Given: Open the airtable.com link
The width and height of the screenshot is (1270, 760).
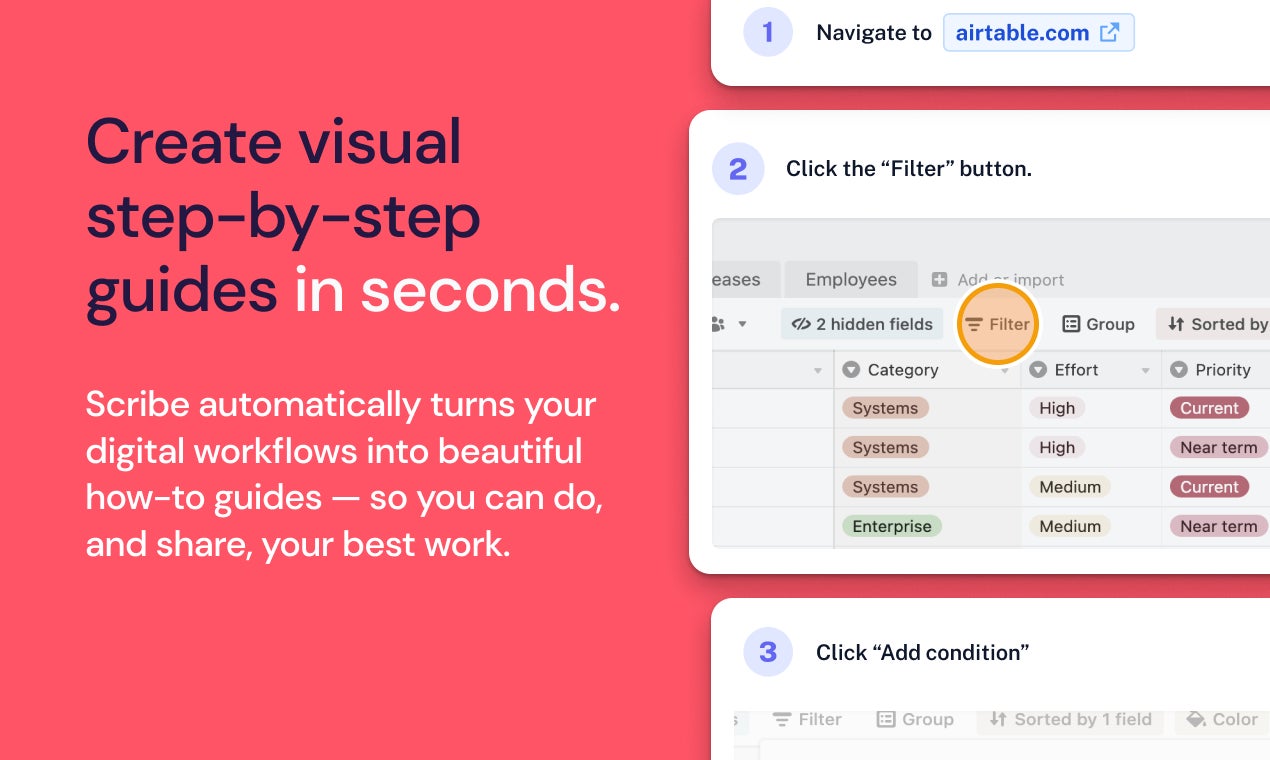Looking at the screenshot, I should 1038,33.
